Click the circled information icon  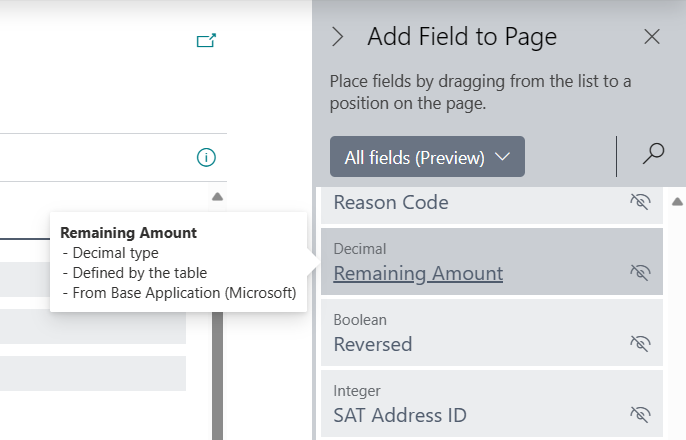tap(206, 157)
